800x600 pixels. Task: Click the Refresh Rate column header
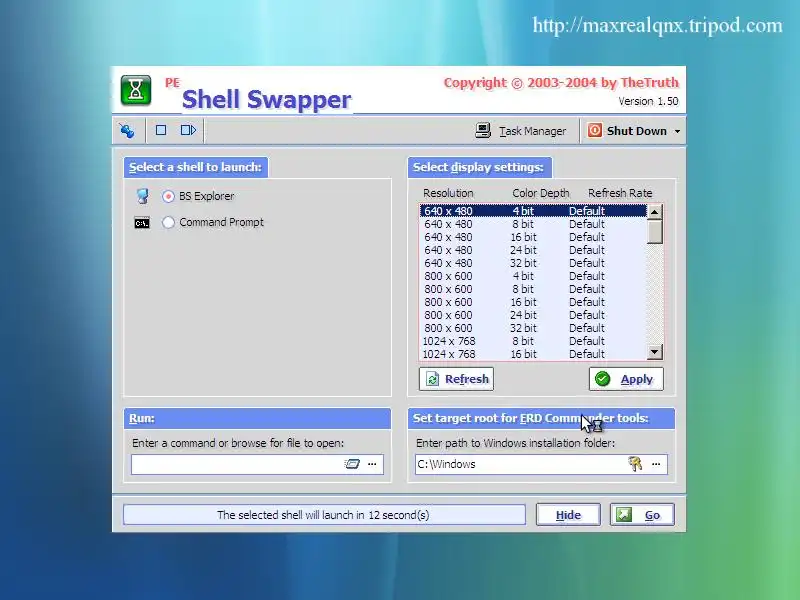620,193
